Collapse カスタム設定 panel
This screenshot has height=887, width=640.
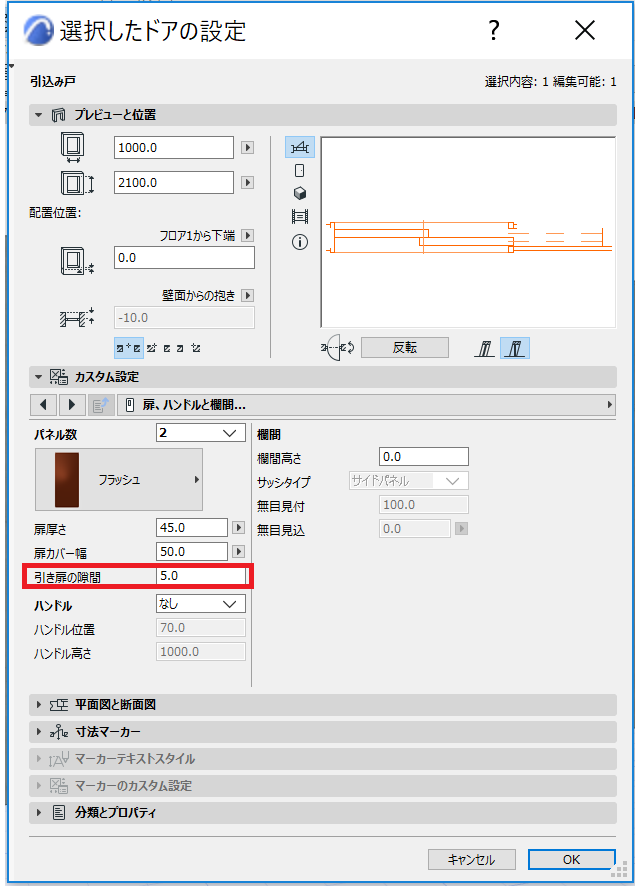(x=38, y=377)
